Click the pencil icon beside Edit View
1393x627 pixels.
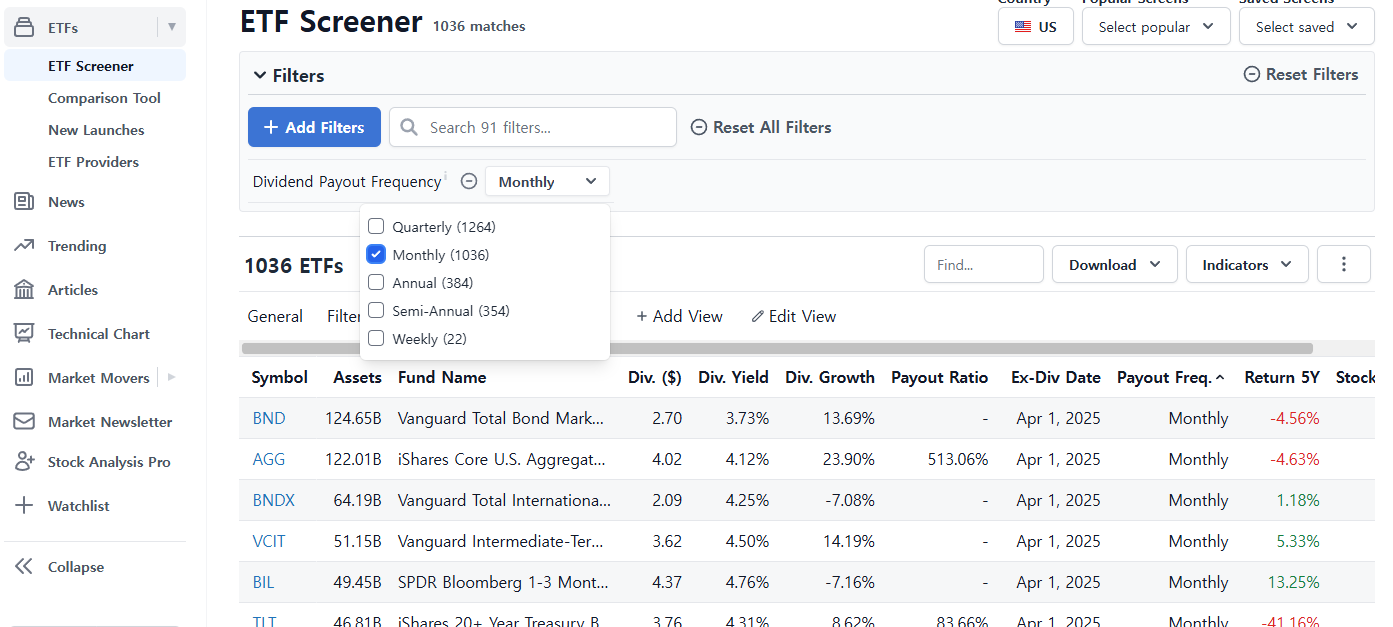[758, 316]
